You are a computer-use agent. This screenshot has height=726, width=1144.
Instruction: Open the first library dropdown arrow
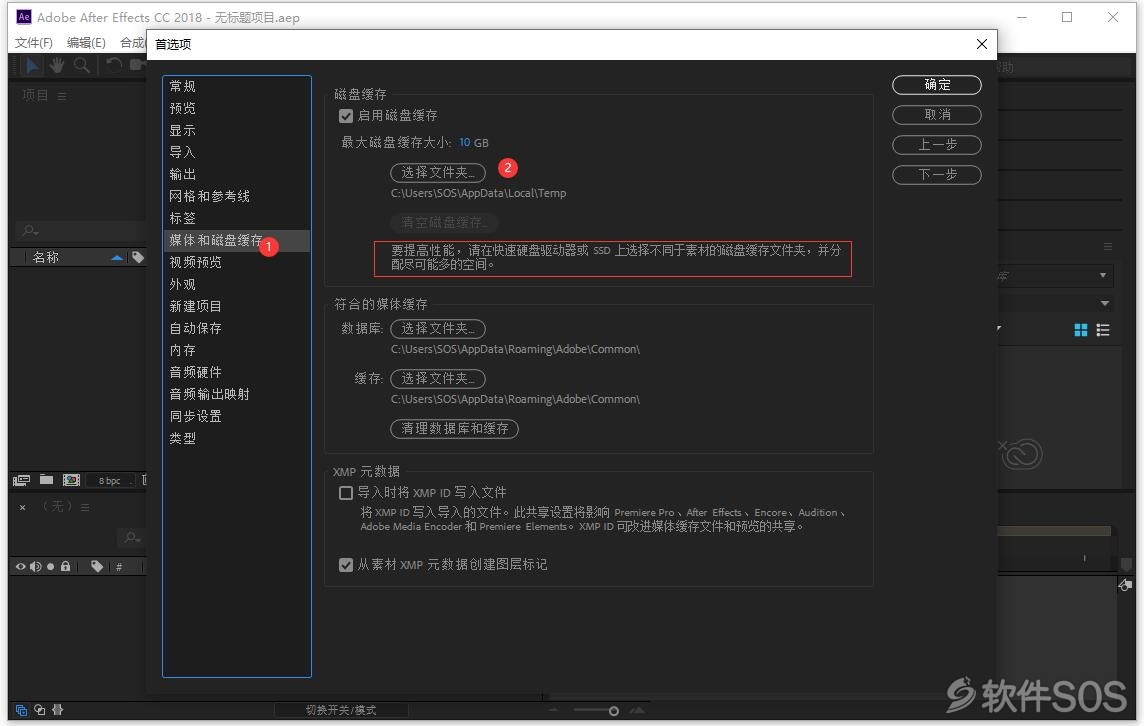tap(1102, 276)
